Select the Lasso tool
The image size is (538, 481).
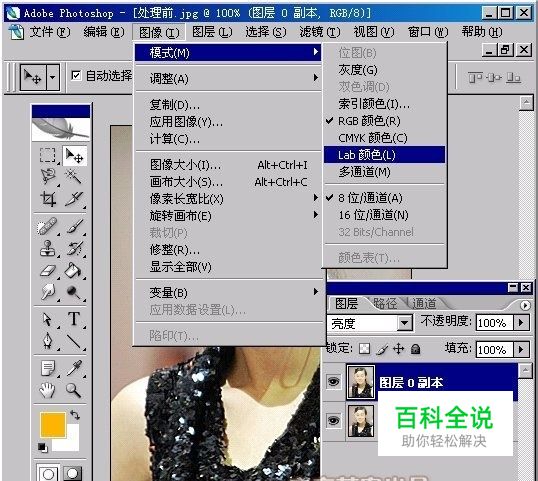(48, 176)
